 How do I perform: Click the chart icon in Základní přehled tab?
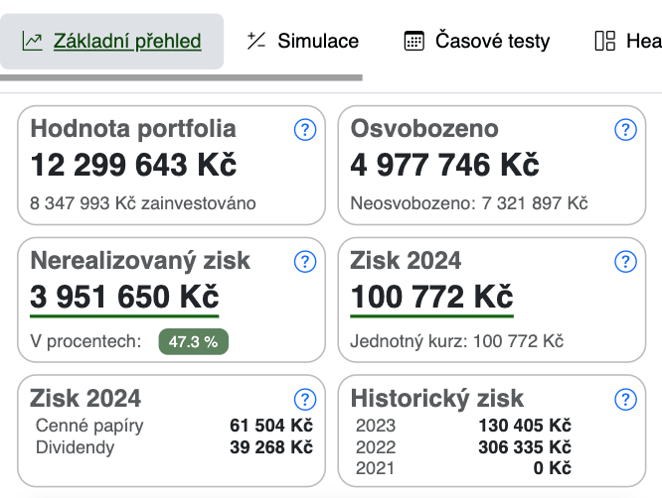(33, 41)
